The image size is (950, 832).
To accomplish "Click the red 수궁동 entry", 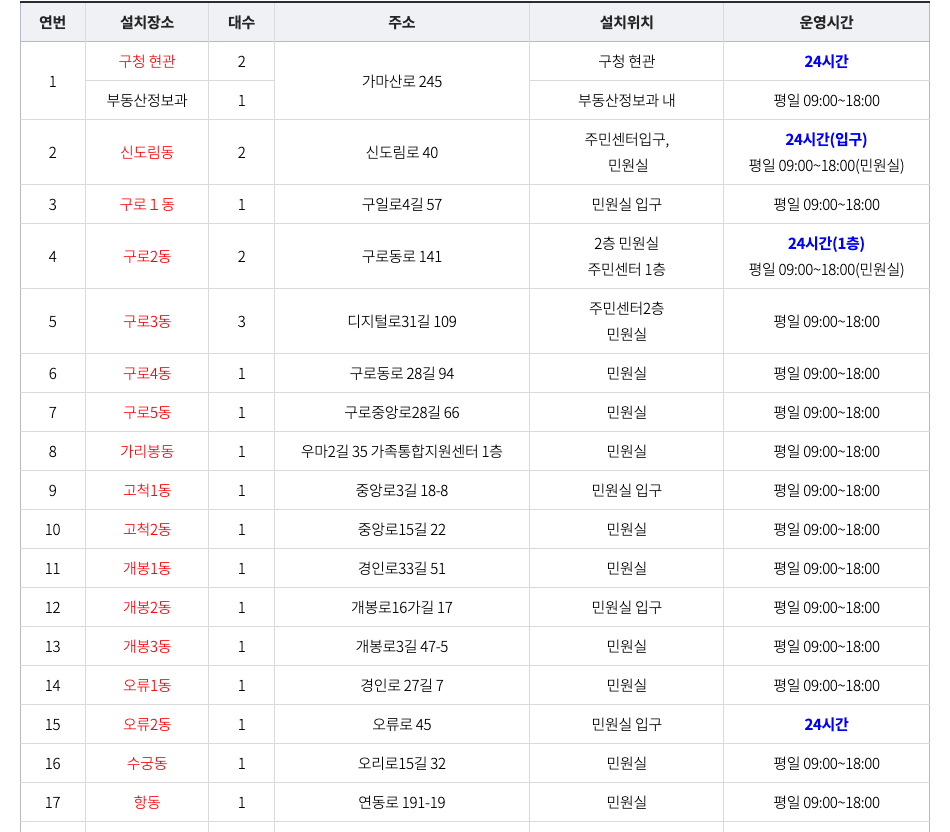I will tap(147, 763).
